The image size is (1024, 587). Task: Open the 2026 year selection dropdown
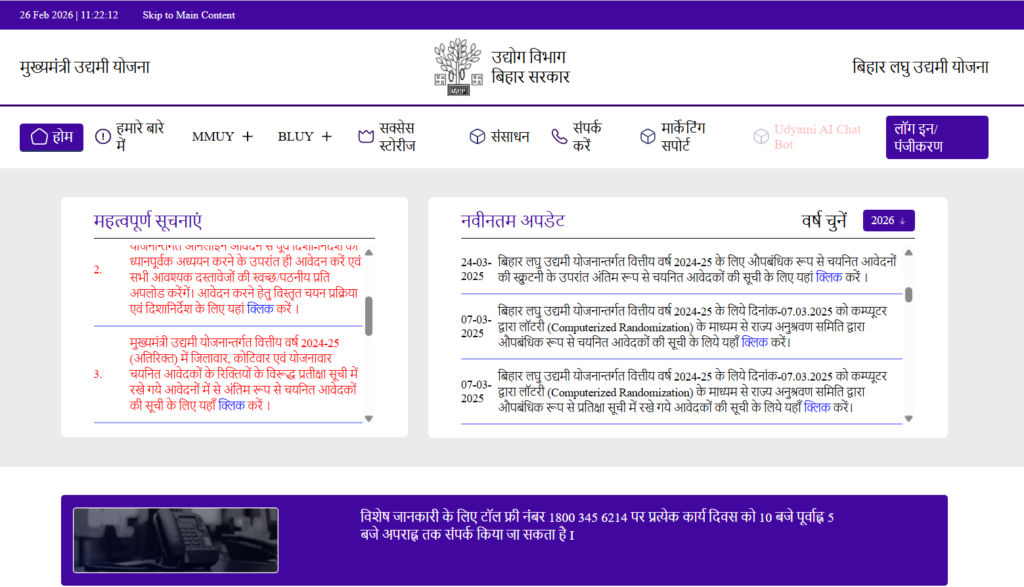(x=888, y=220)
